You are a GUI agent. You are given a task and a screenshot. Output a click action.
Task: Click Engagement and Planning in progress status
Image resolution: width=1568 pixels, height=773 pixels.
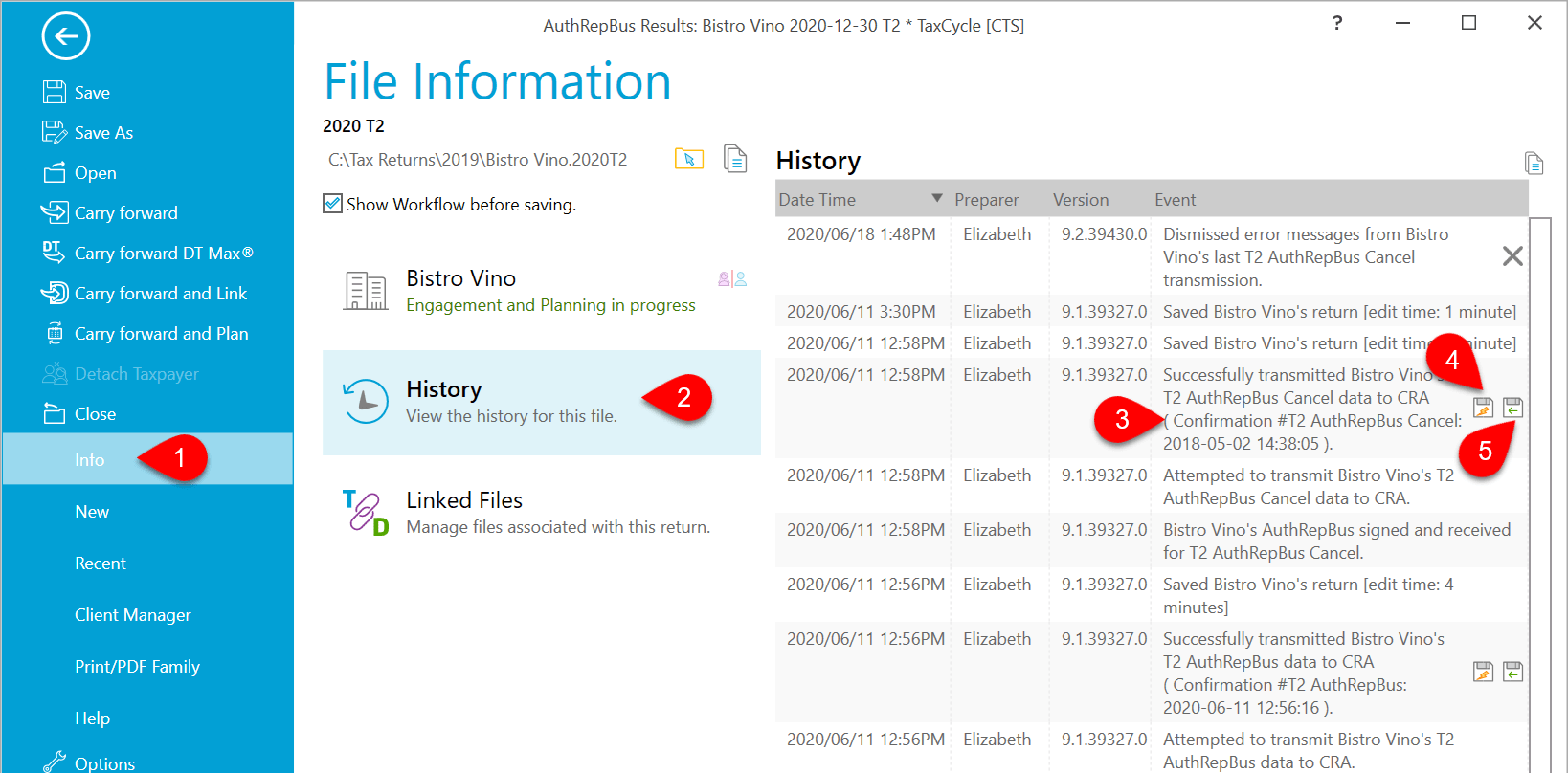550,305
